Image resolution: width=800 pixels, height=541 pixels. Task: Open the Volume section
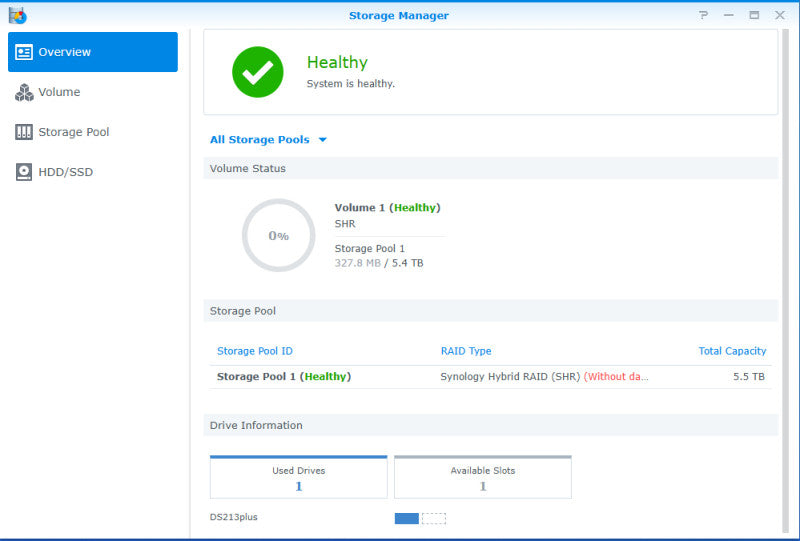click(93, 92)
